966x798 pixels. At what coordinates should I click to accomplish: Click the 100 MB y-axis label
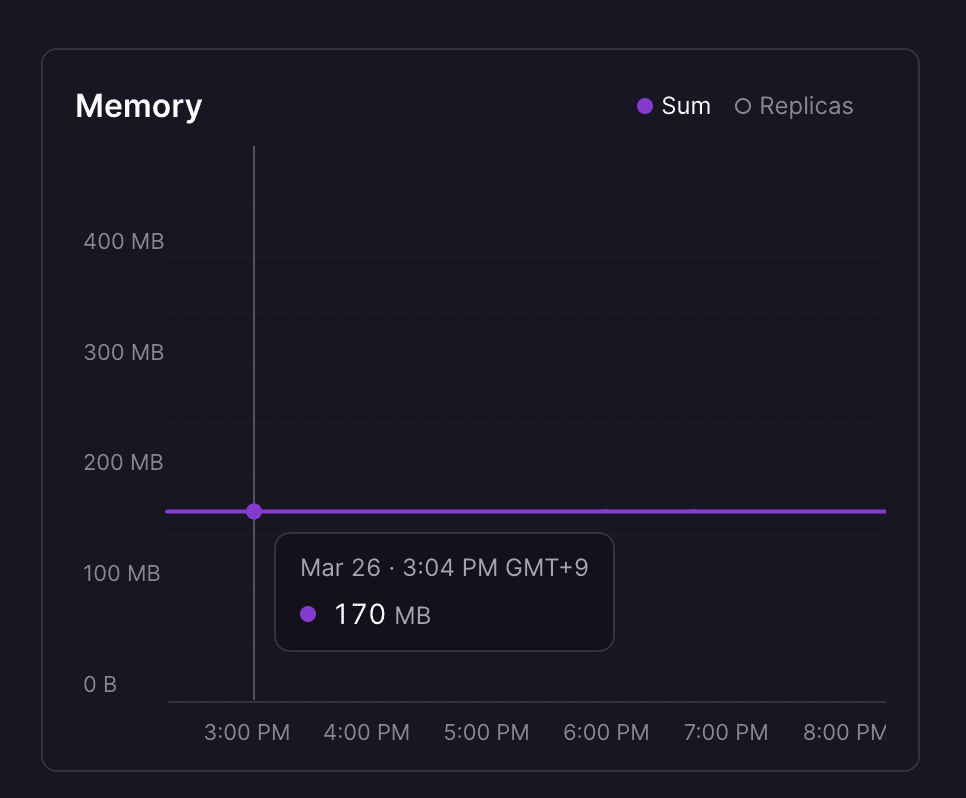tap(122, 573)
